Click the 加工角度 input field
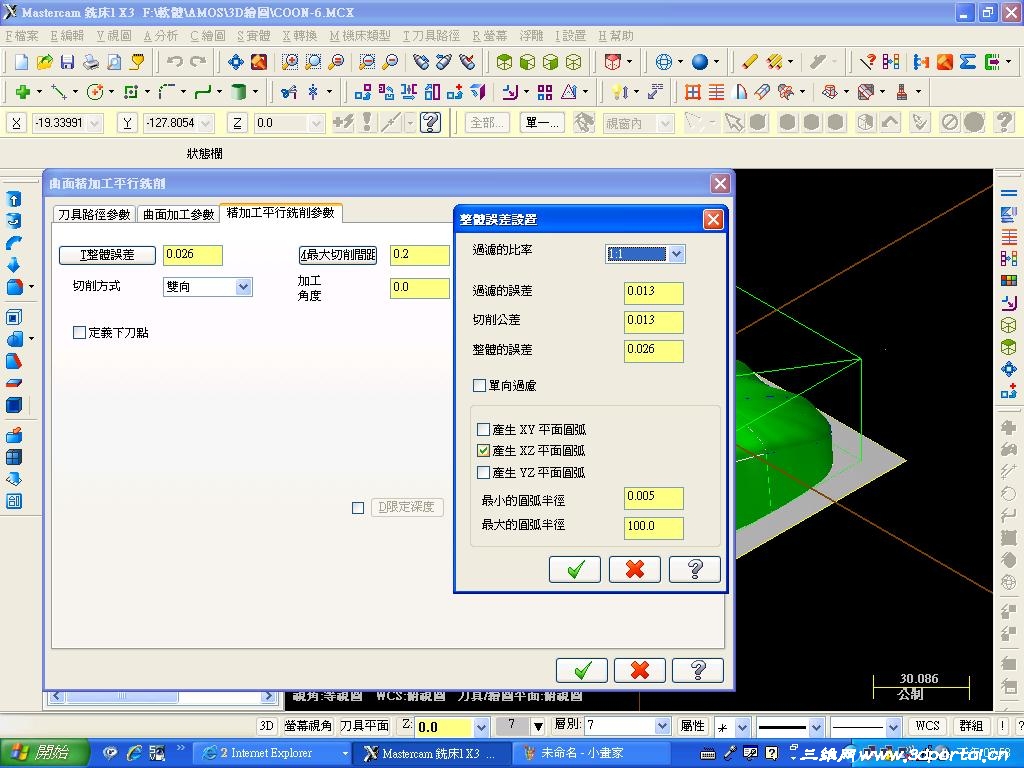The image size is (1024, 768). pyautogui.click(x=419, y=288)
